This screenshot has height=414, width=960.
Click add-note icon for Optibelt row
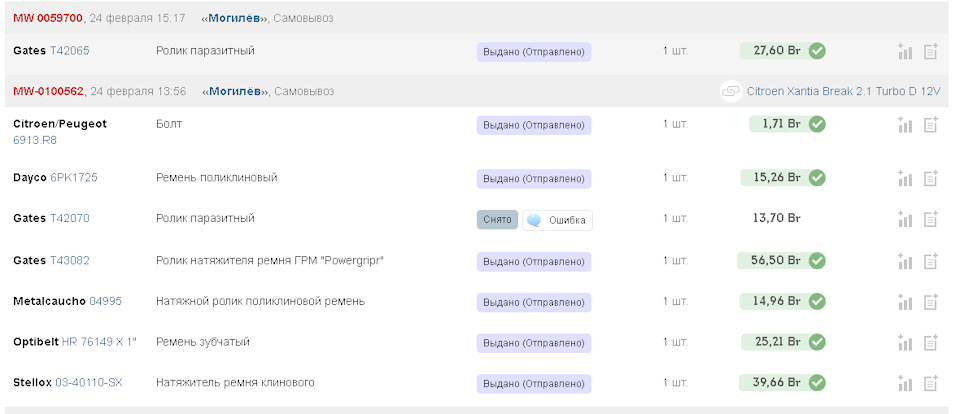point(930,342)
